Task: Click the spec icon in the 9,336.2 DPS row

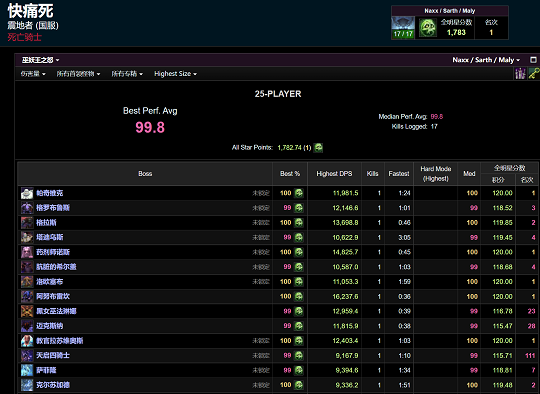Action: click(x=299, y=385)
